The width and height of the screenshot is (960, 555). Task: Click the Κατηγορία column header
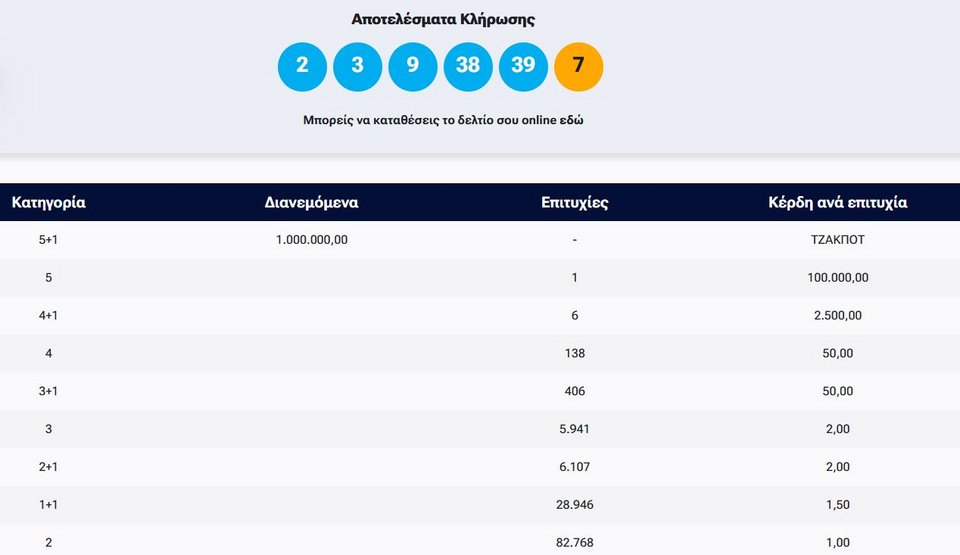click(x=48, y=202)
